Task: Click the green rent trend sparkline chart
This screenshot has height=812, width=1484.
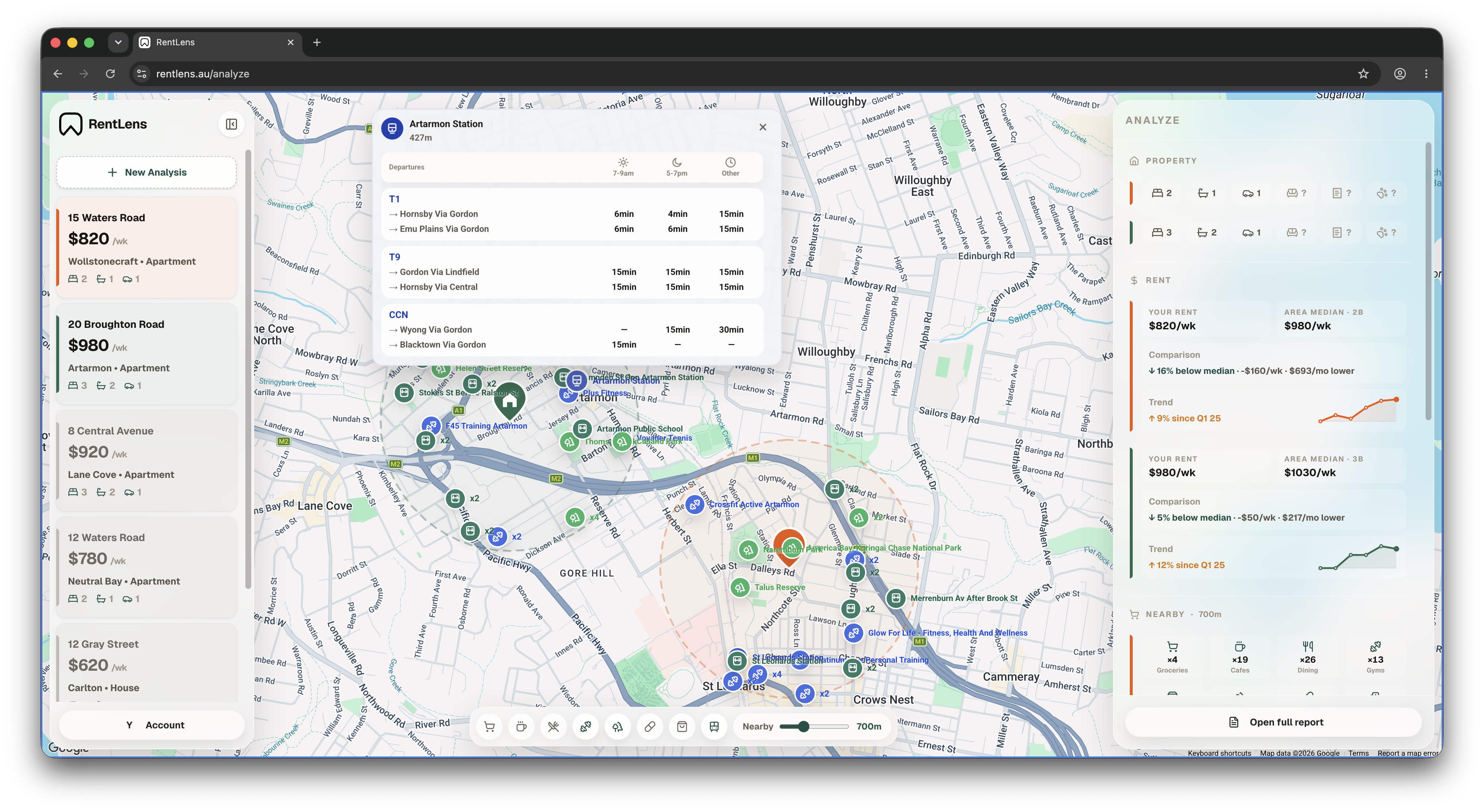Action: click(x=1358, y=557)
